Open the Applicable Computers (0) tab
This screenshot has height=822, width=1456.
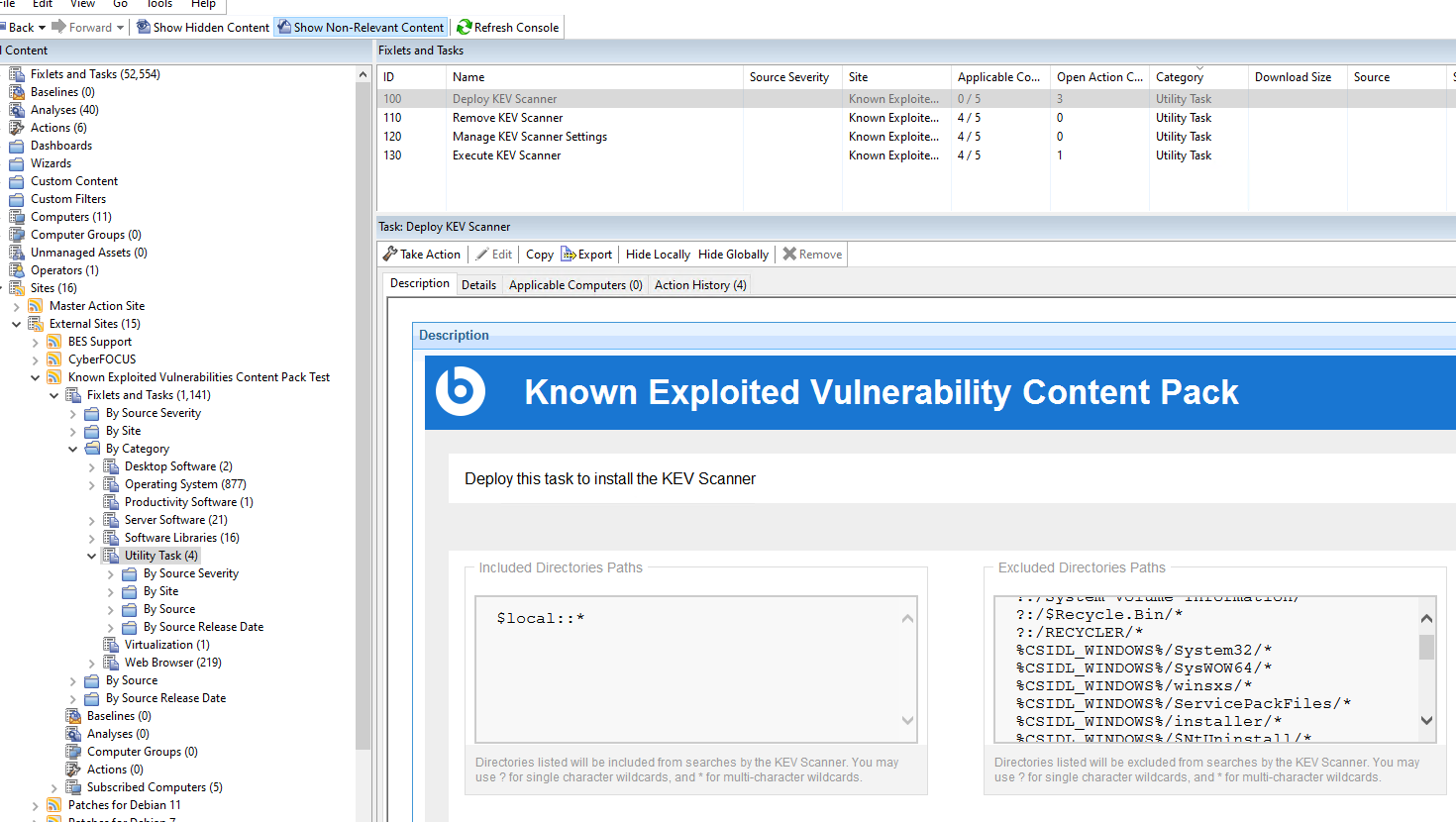pos(575,285)
